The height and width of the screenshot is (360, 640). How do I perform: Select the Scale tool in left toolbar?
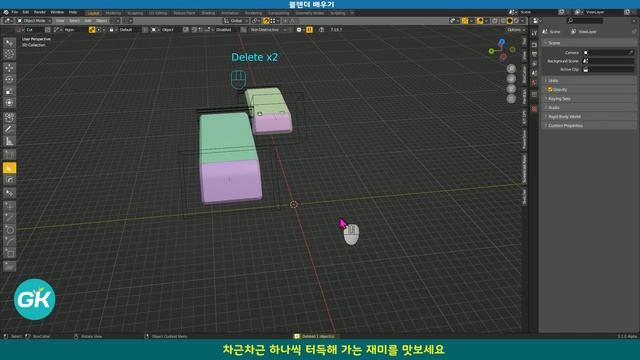[x=9, y=91]
